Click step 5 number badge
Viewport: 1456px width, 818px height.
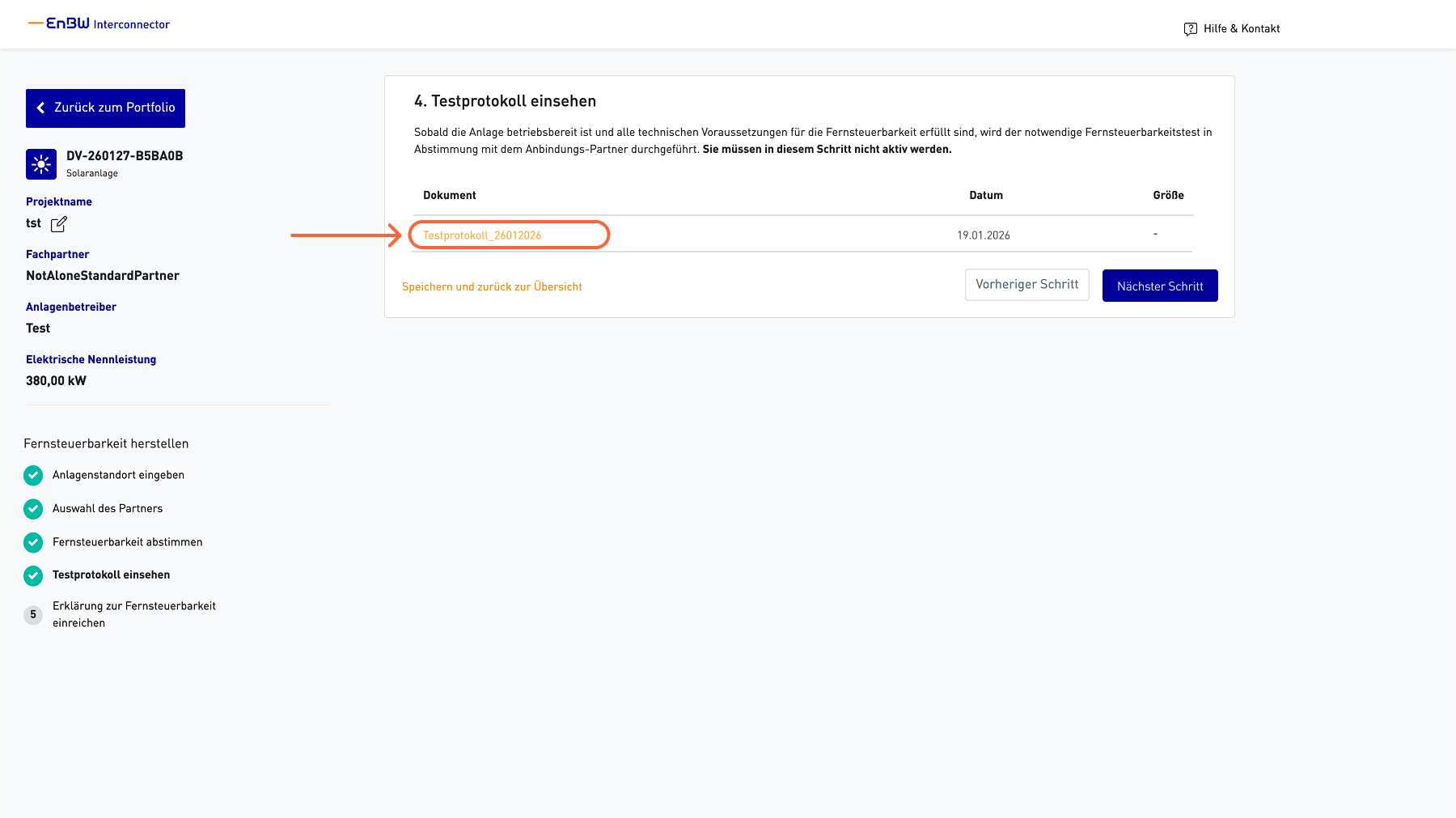pos(33,615)
